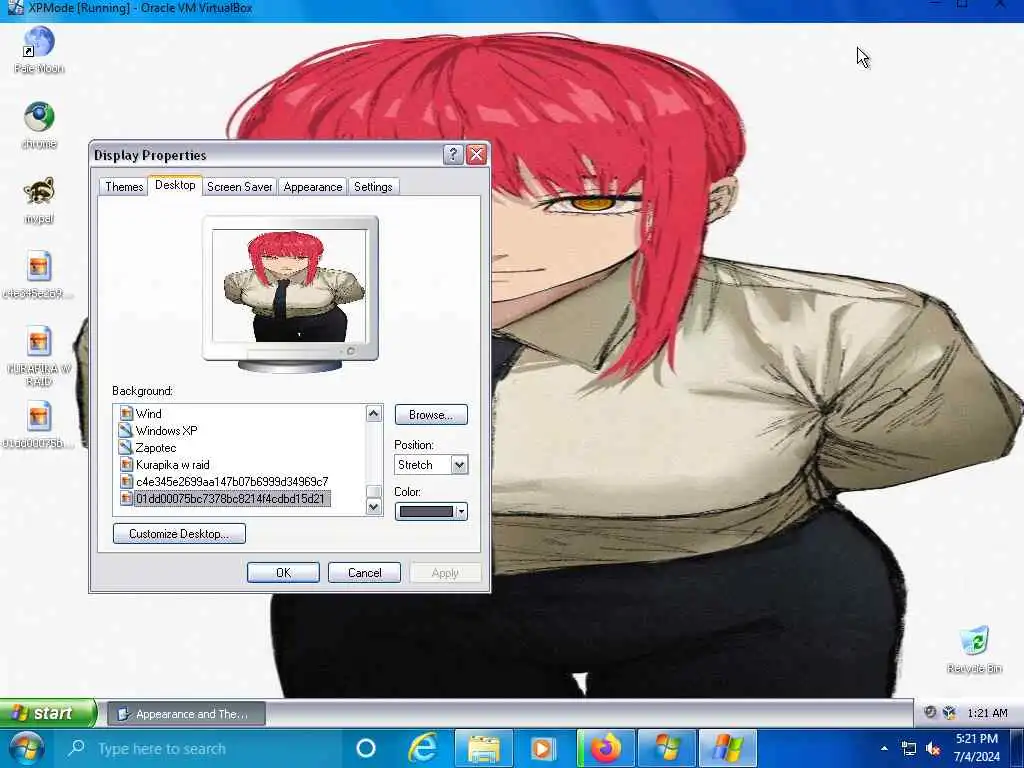Click the Browse... button
Viewport: 1024px width, 768px height.
[431, 415]
